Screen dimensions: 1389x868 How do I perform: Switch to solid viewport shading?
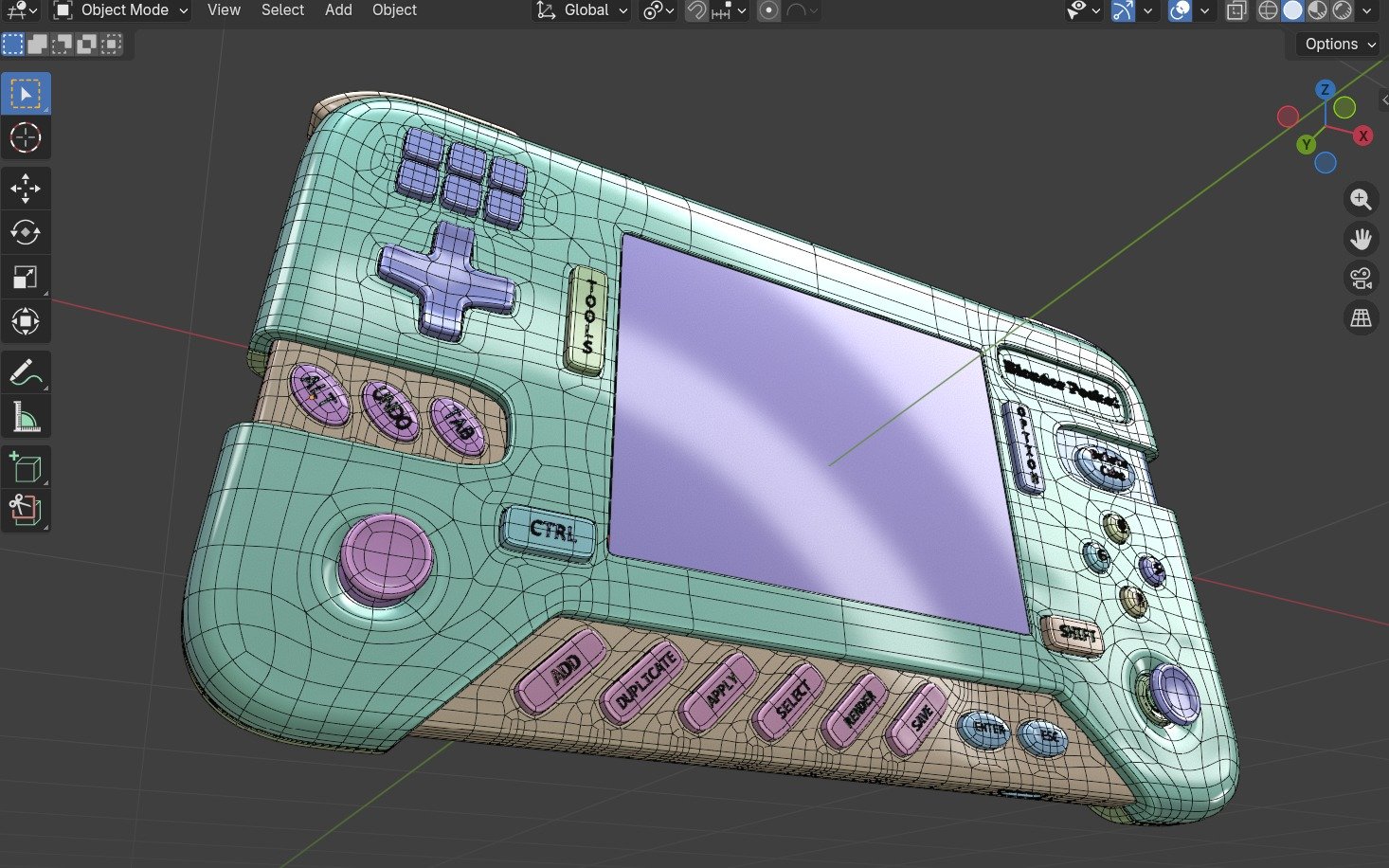tap(1292, 10)
